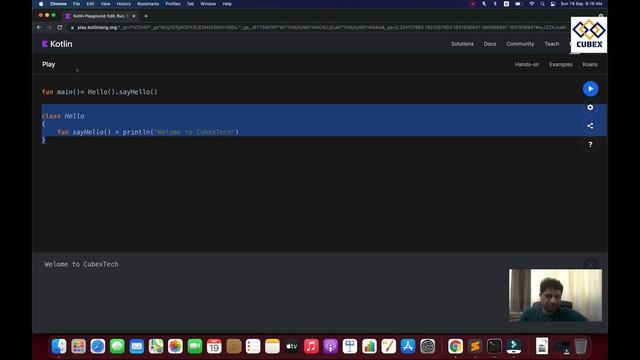640x360 pixels.
Task: Open Mail from the dock
Action: coord(137,346)
